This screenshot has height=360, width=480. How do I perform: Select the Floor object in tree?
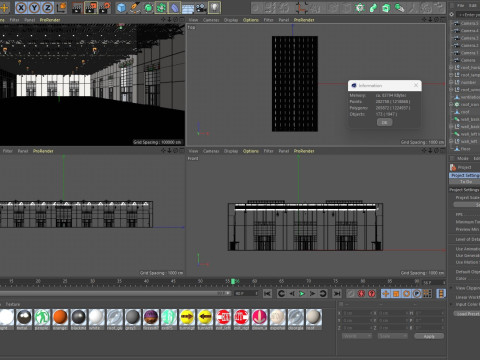[x=465, y=149]
